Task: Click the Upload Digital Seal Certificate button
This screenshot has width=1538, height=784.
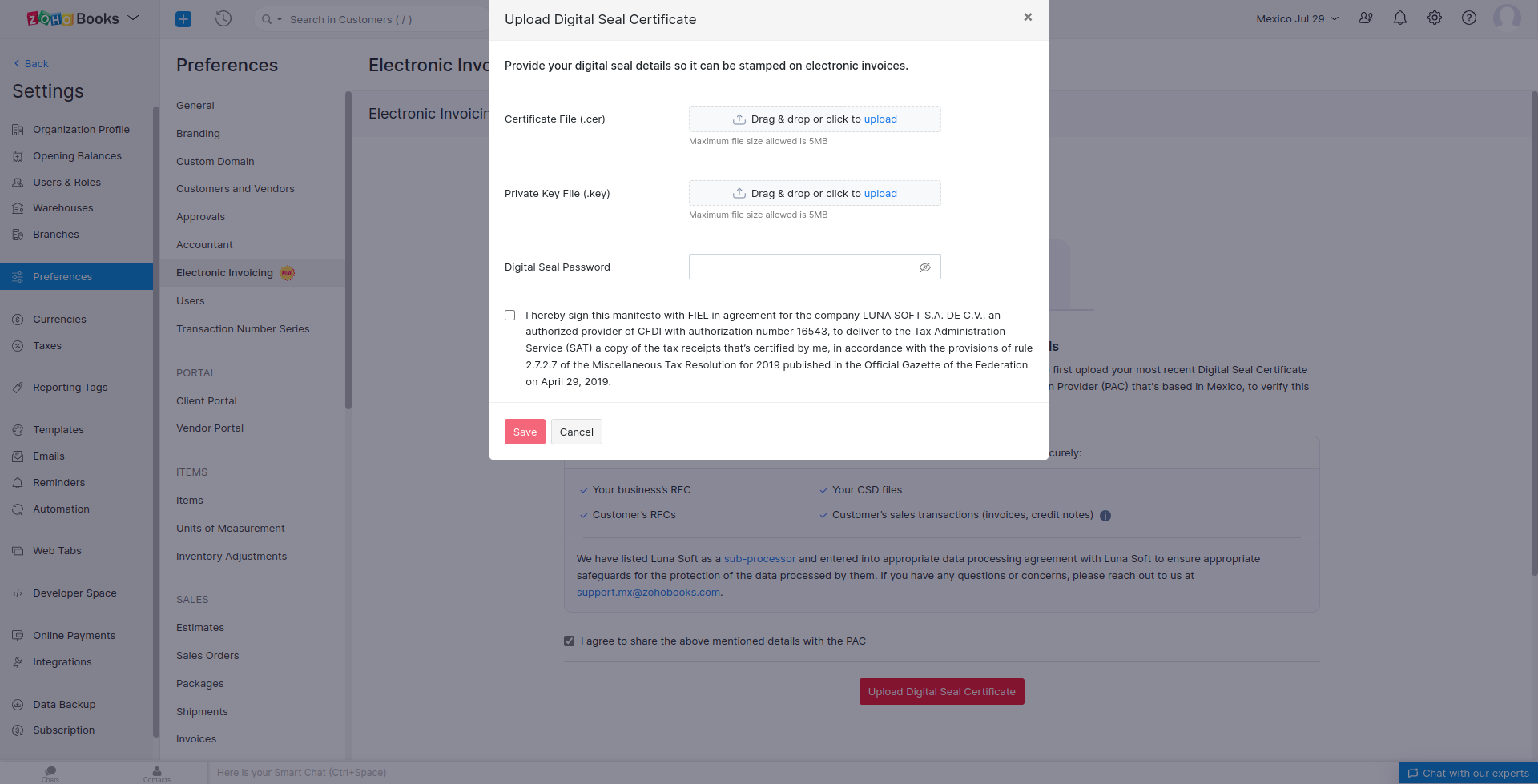Action: (x=941, y=691)
